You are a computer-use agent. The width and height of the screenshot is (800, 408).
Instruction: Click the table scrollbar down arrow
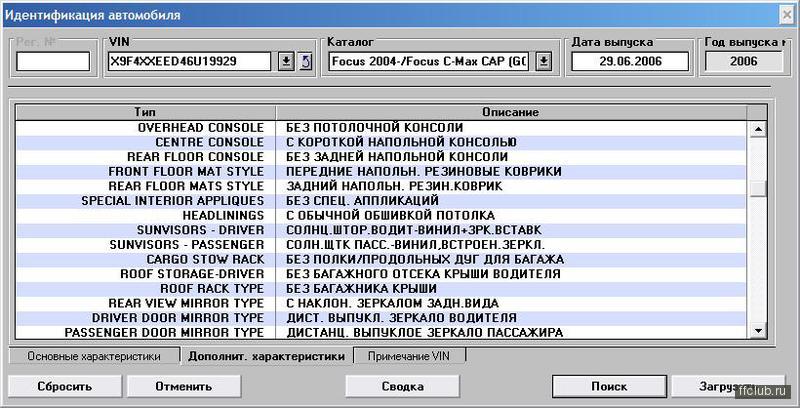click(758, 331)
